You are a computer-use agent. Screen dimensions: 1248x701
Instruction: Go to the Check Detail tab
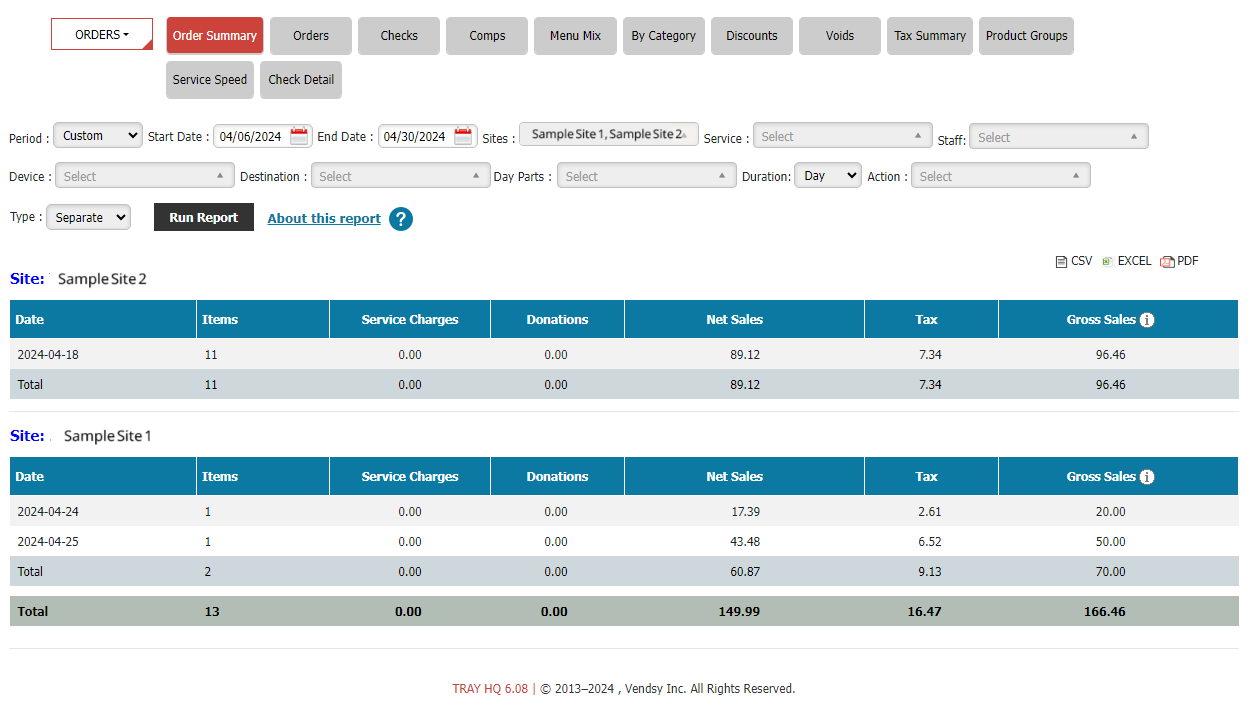click(301, 80)
